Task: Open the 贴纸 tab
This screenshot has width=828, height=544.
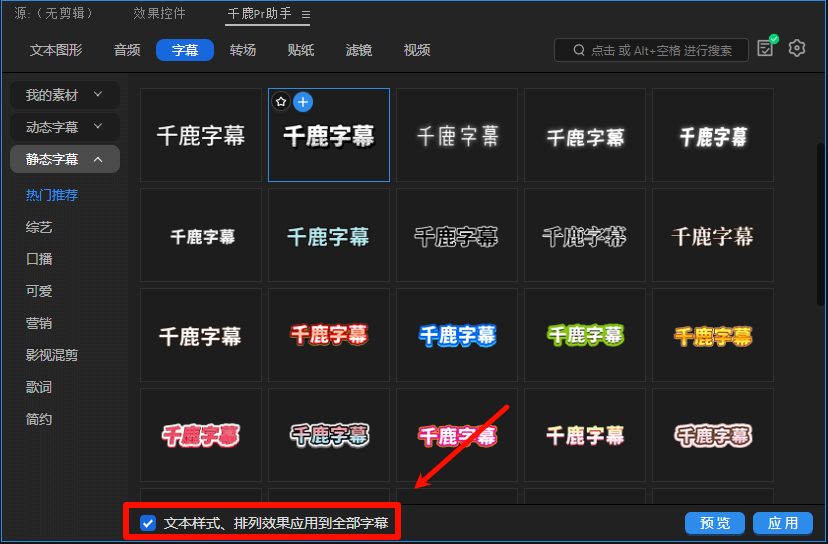Action: [301, 50]
